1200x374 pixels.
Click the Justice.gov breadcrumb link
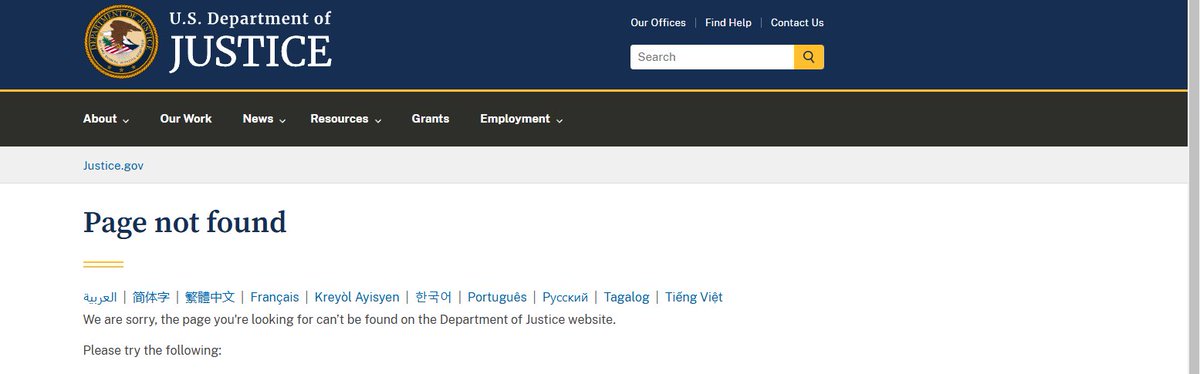point(113,166)
